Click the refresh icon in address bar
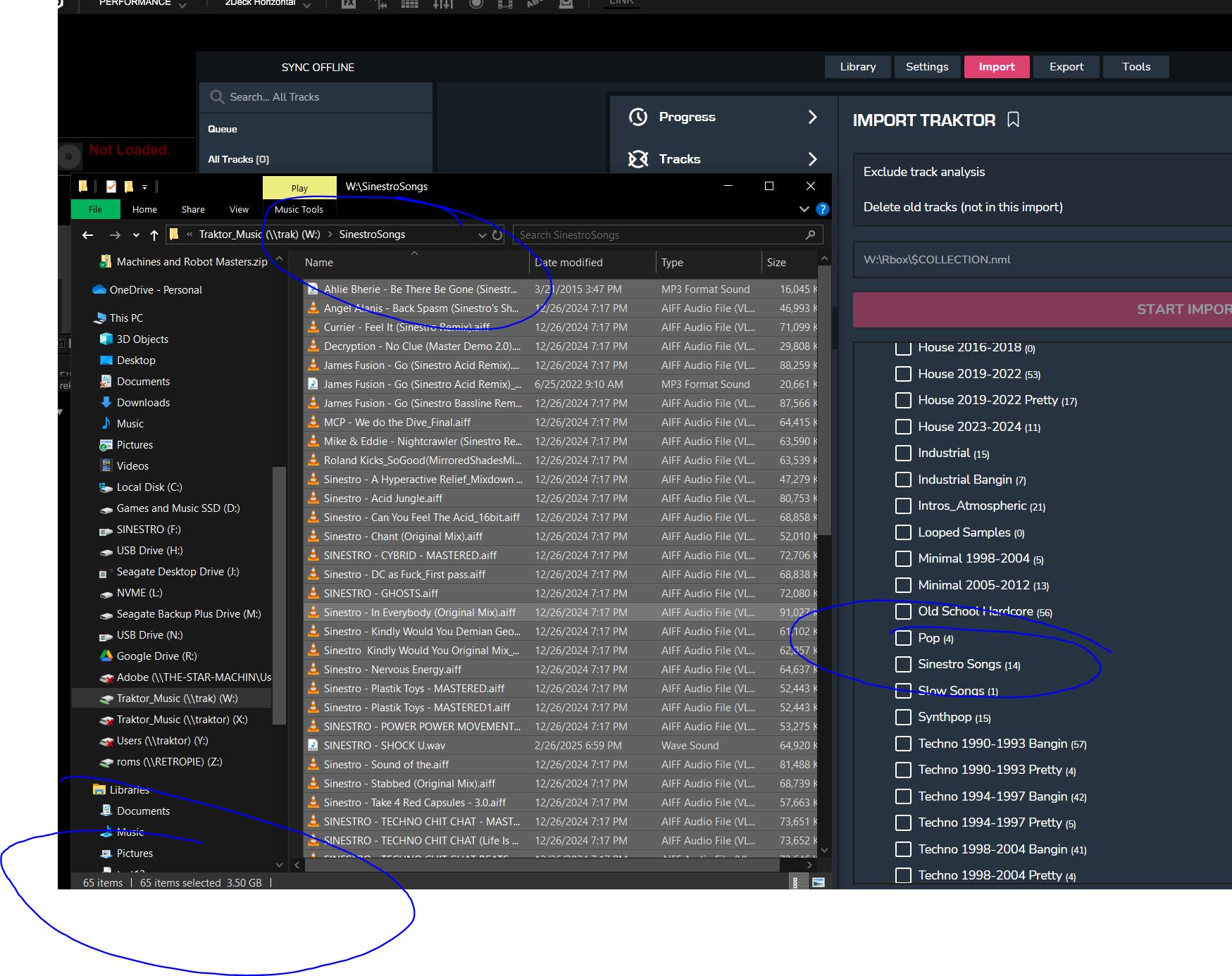This screenshot has width=1232, height=976. point(497,235)
